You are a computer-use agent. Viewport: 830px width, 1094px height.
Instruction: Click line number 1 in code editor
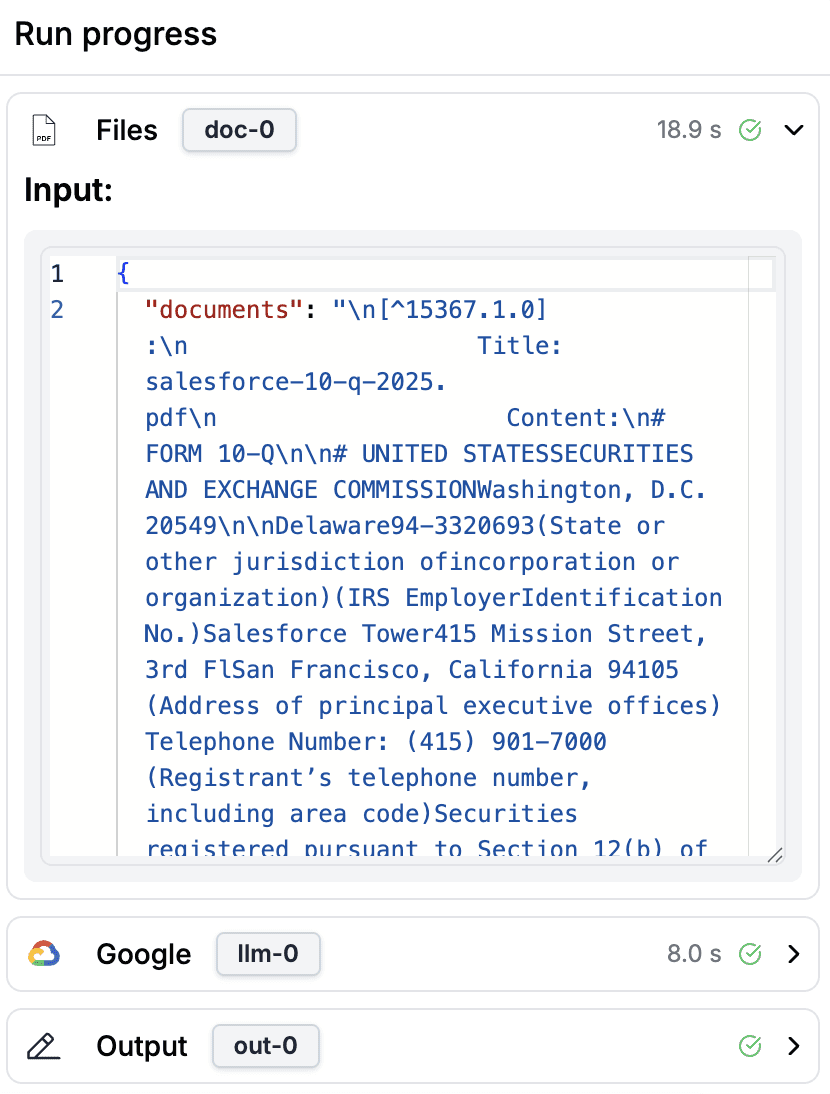(x=57, y=274)
